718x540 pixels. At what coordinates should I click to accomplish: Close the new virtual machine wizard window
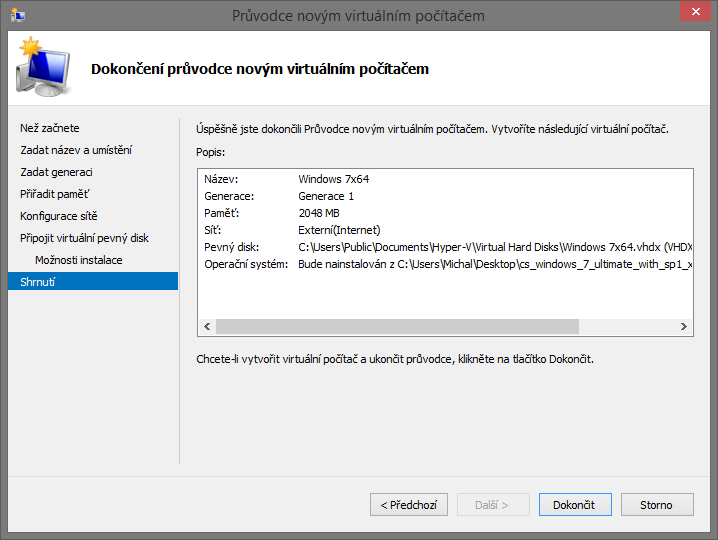pyautogui.click(x=690, y=13)
